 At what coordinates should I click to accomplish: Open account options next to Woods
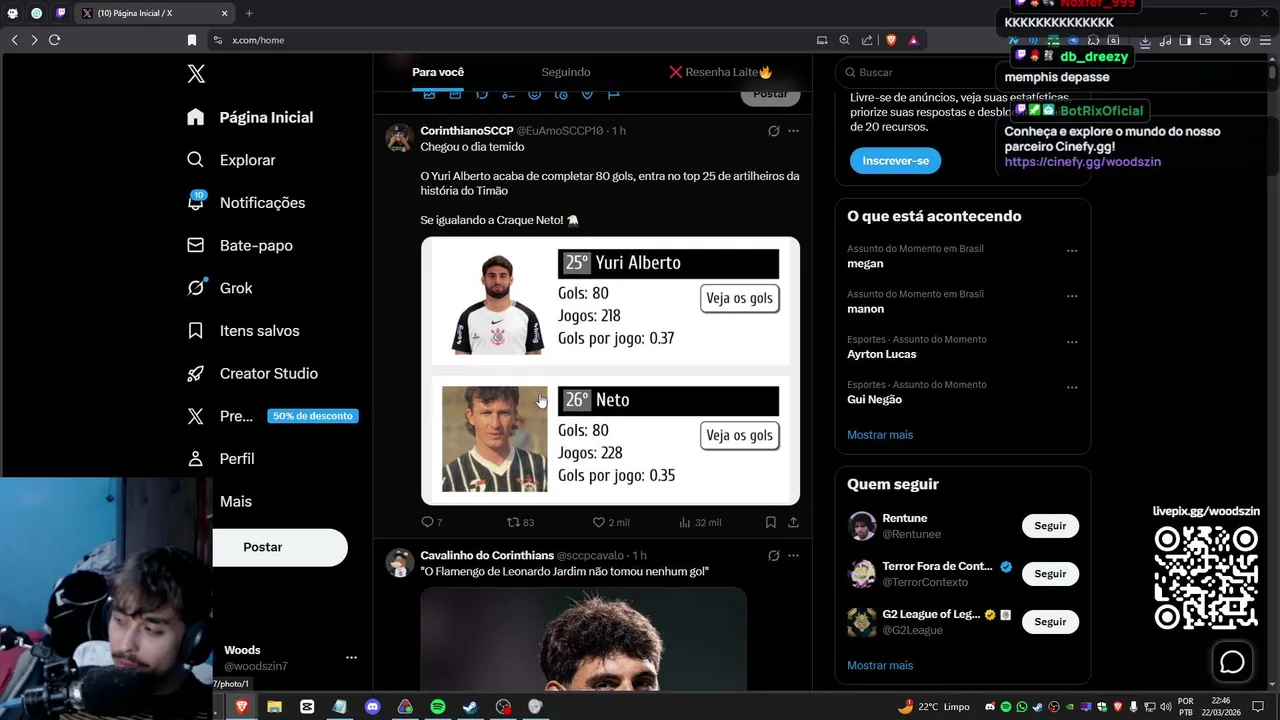(x=351, y=657)
